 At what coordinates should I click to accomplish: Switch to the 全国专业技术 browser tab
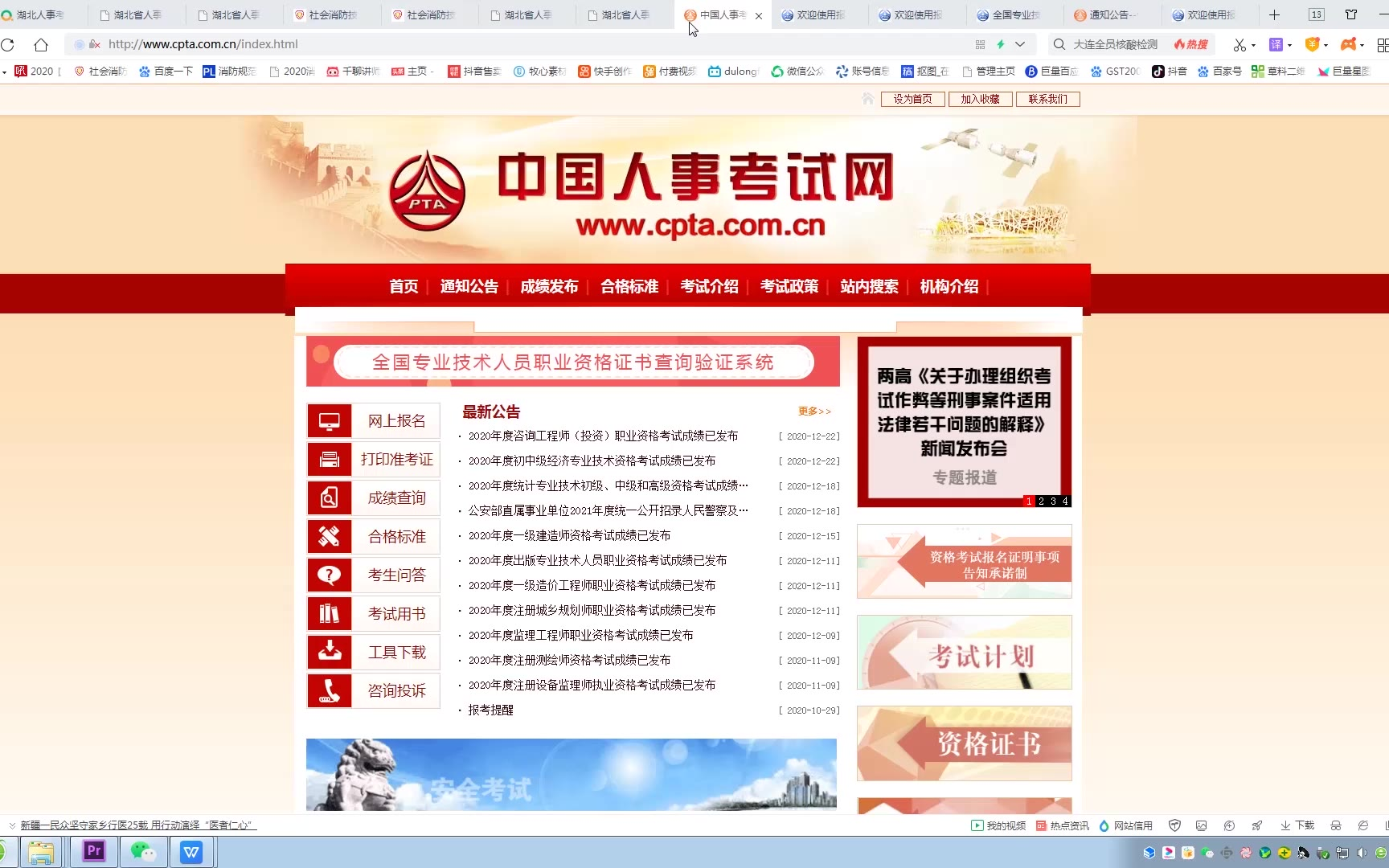click(1016, 15)
